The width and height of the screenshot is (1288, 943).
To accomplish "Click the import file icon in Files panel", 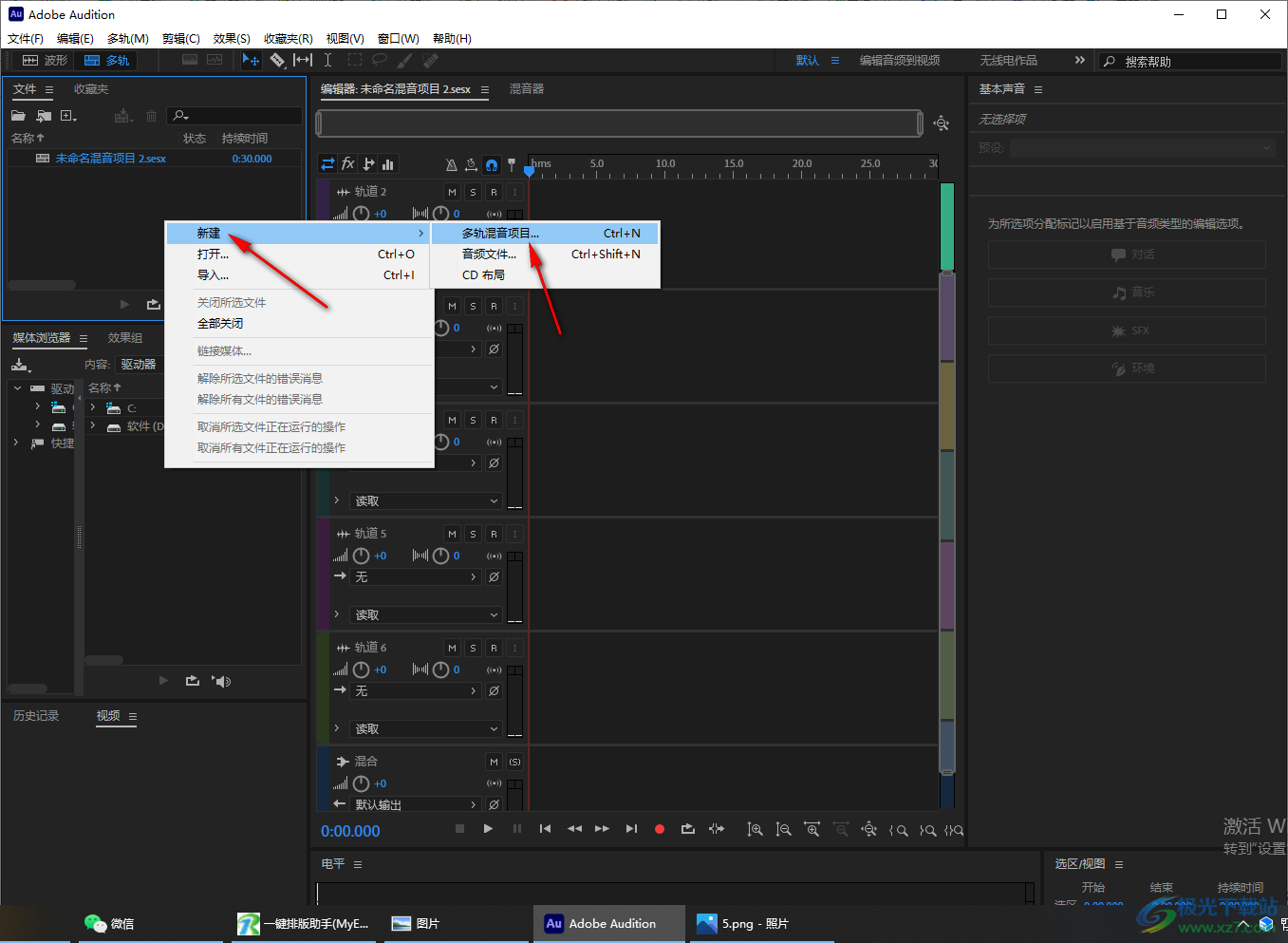I will coord(44,116).
